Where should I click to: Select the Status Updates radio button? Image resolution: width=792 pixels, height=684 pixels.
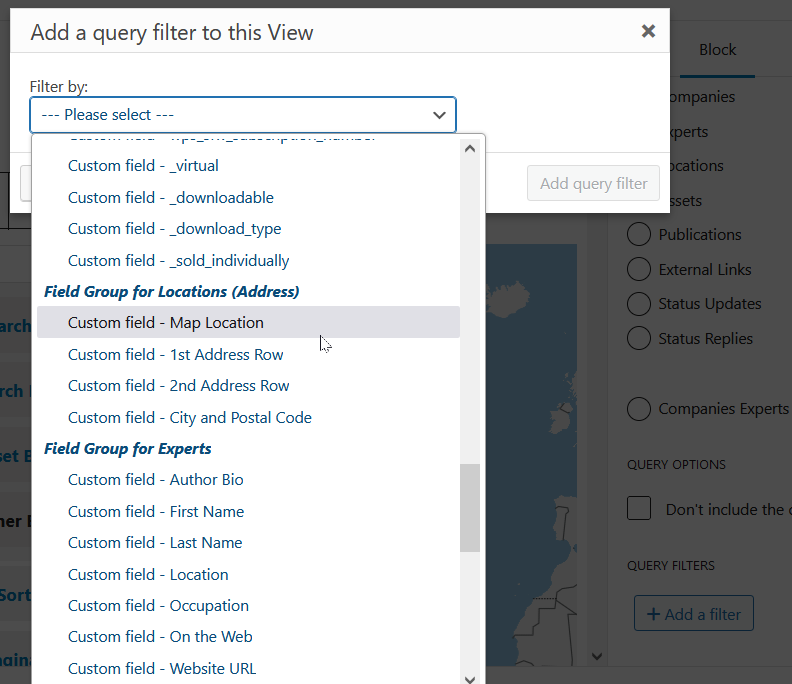[x=638, y=304]
